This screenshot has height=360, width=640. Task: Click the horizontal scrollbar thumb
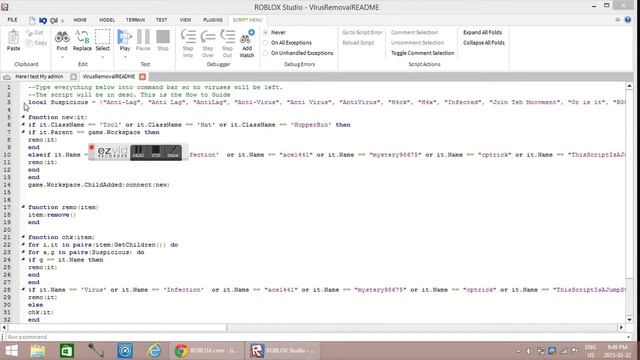pyautogui.click(x=118, y=327)
